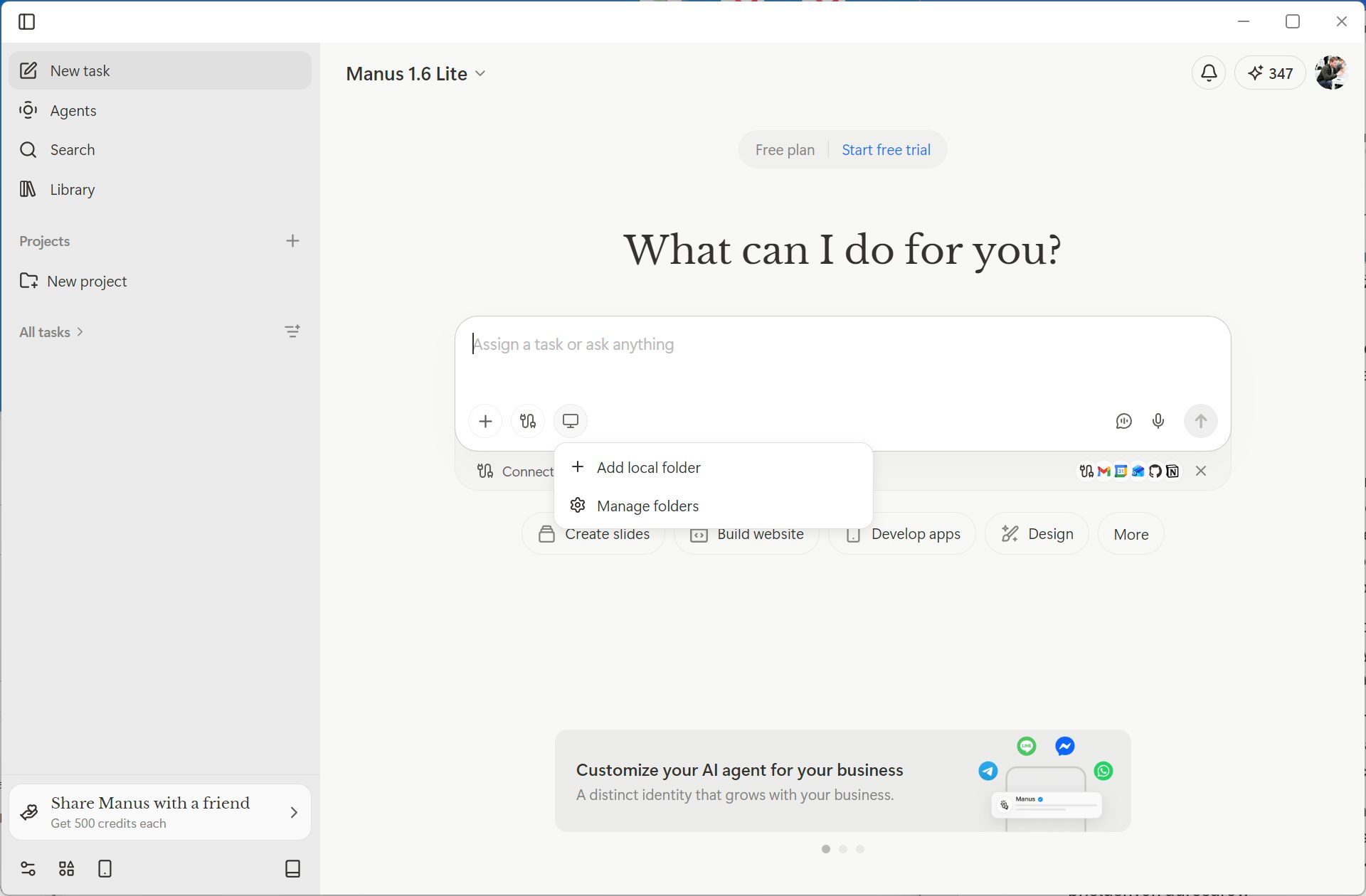The width and height of the screenshot is (1366, 896).
Task: Dismiss the connectors bar with X
Action: pyautogui.click(x=1201, y=471)
